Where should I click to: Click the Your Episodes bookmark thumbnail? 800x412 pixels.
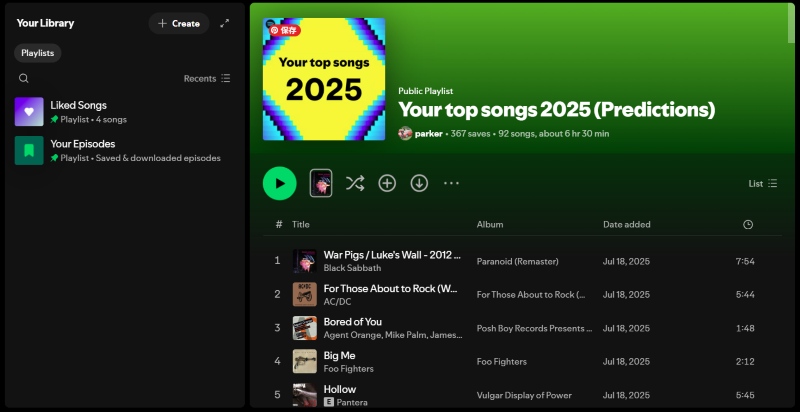pos(29,150)
